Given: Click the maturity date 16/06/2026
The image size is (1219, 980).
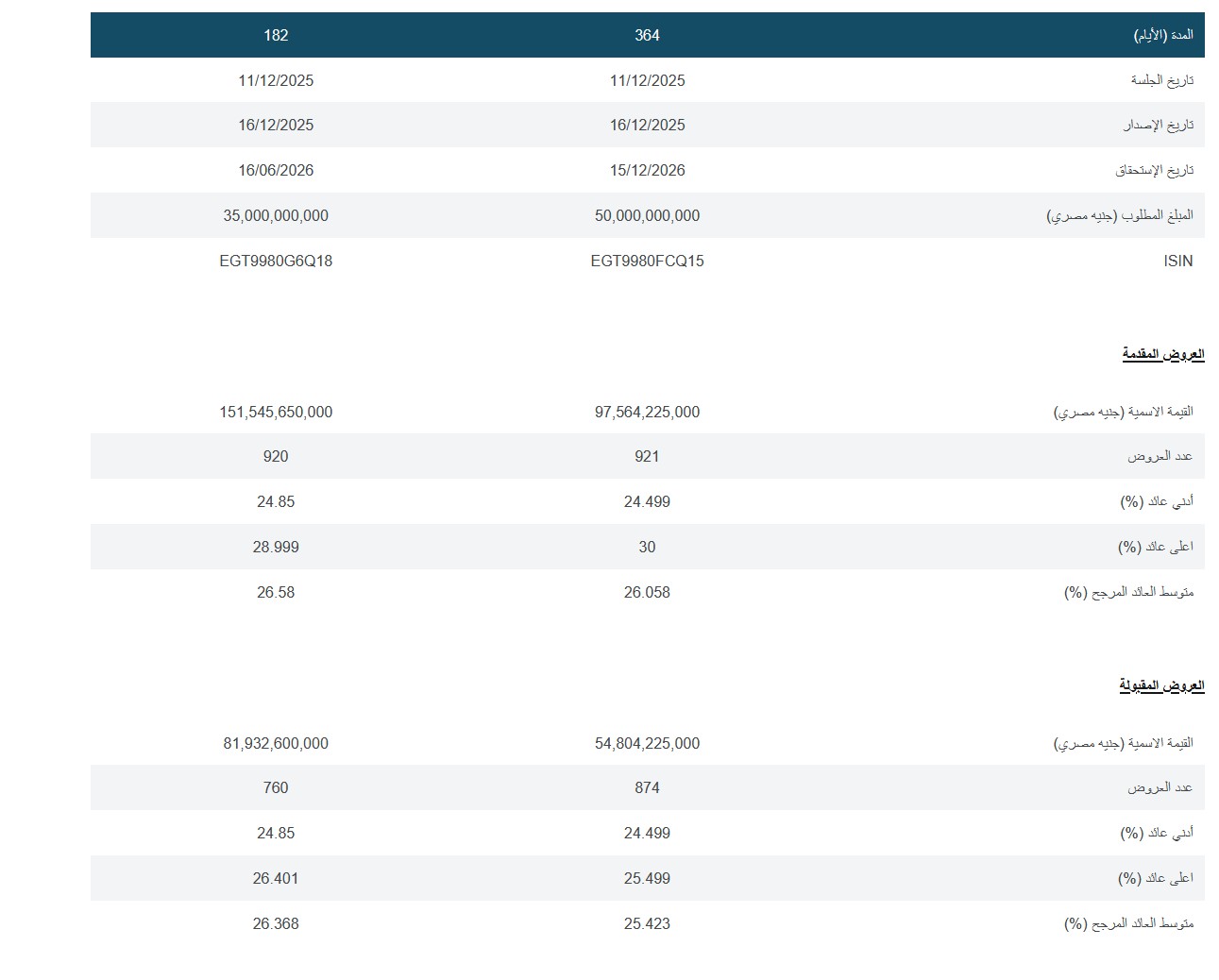Looking at the screenshot, I should (x=276, y=170).
